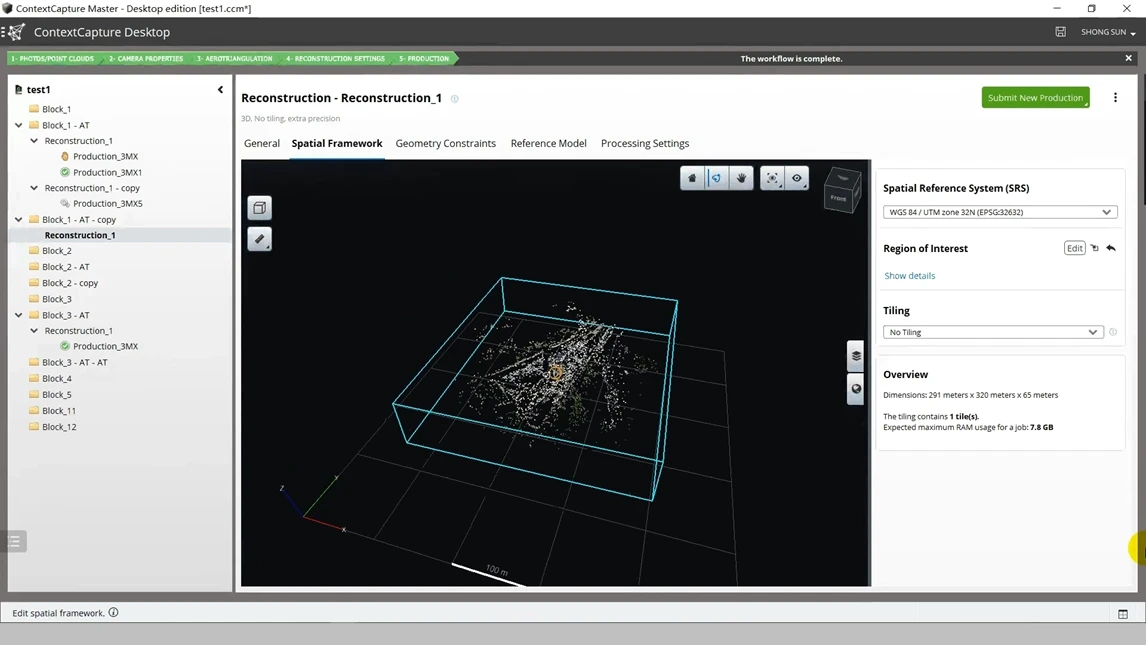Click Edit for Region of Interest
Screen dimensions: 1146x645
tap(1074, 248)
